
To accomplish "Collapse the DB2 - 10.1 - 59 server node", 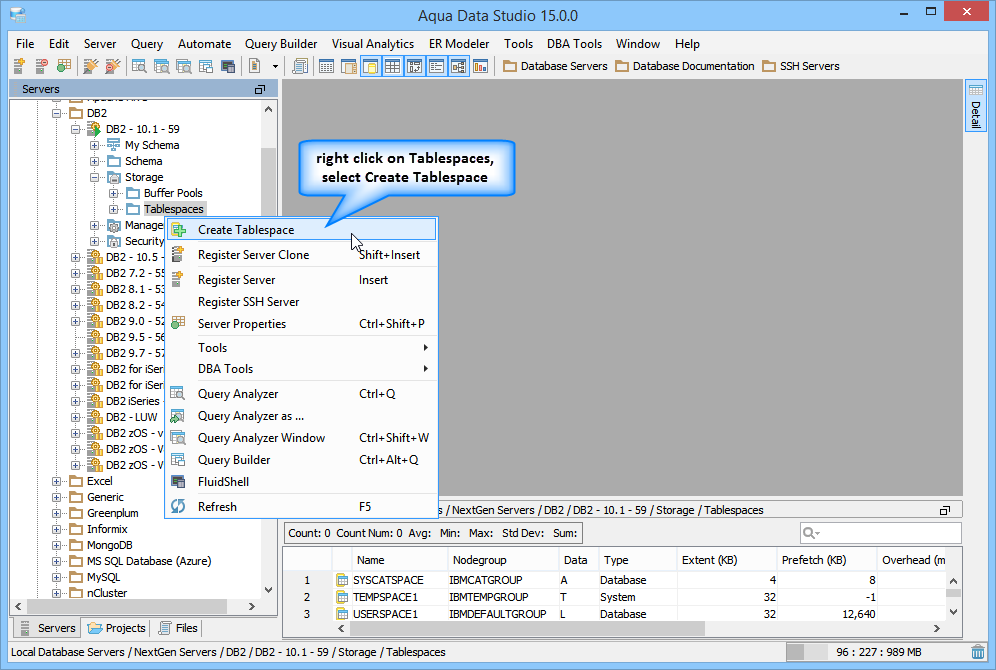I will (x=76, y=129).
